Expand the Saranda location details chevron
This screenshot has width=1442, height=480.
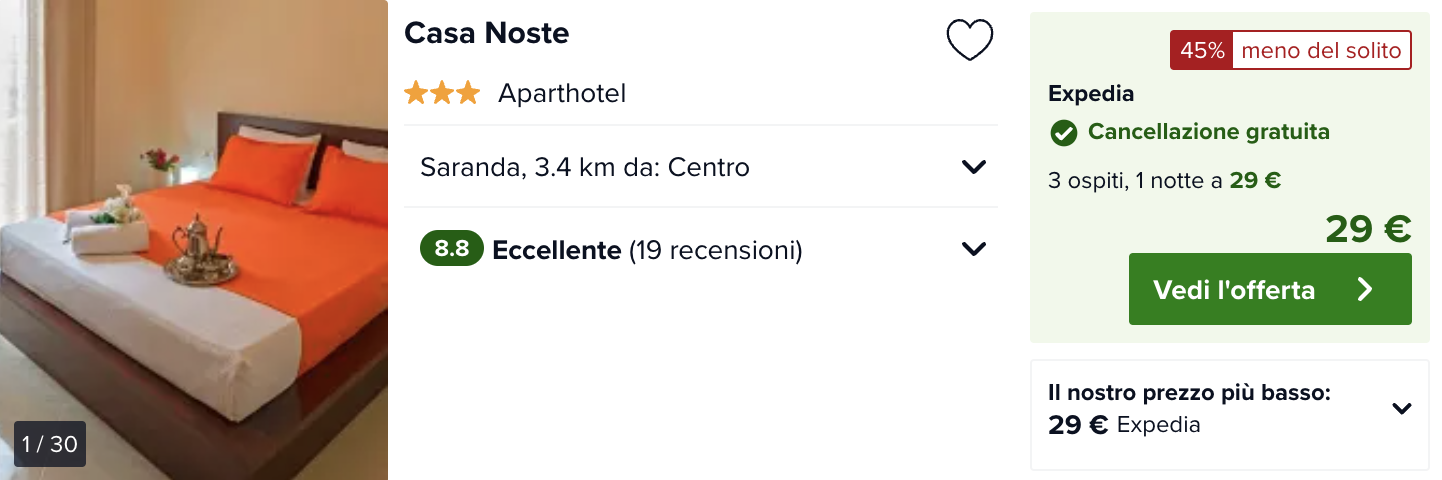click(974, 167)
